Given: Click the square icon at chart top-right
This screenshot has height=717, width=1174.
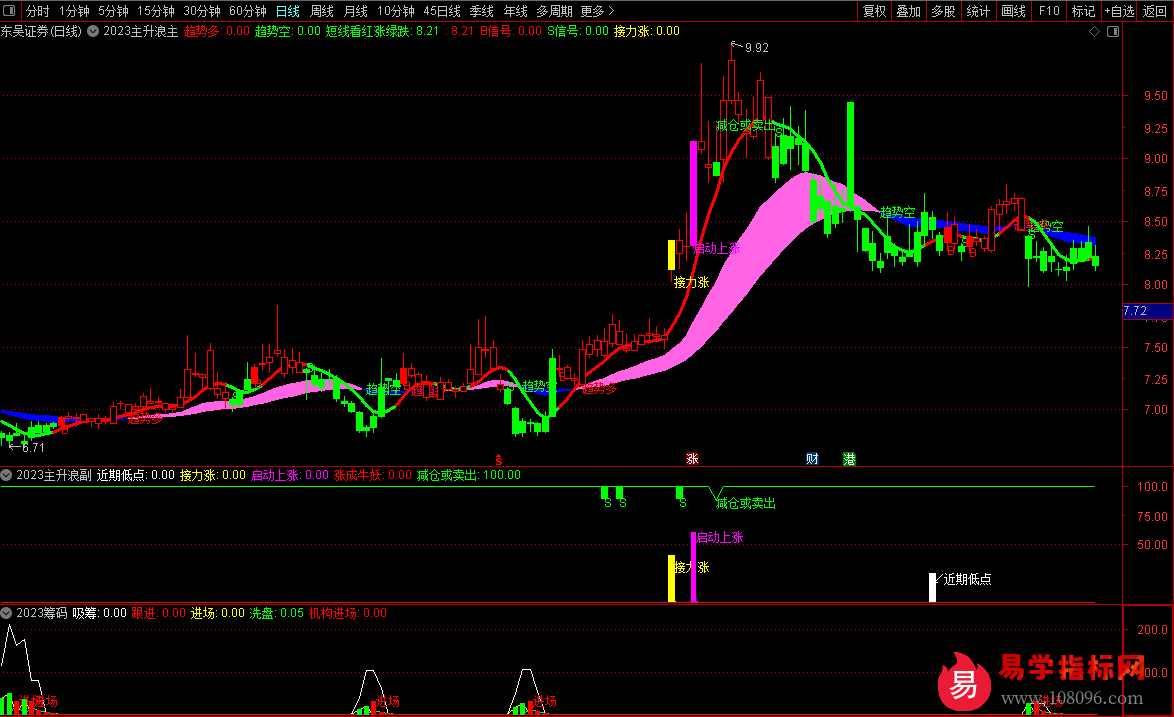Looking at the screenshot, I should [x=1112, y=31].
